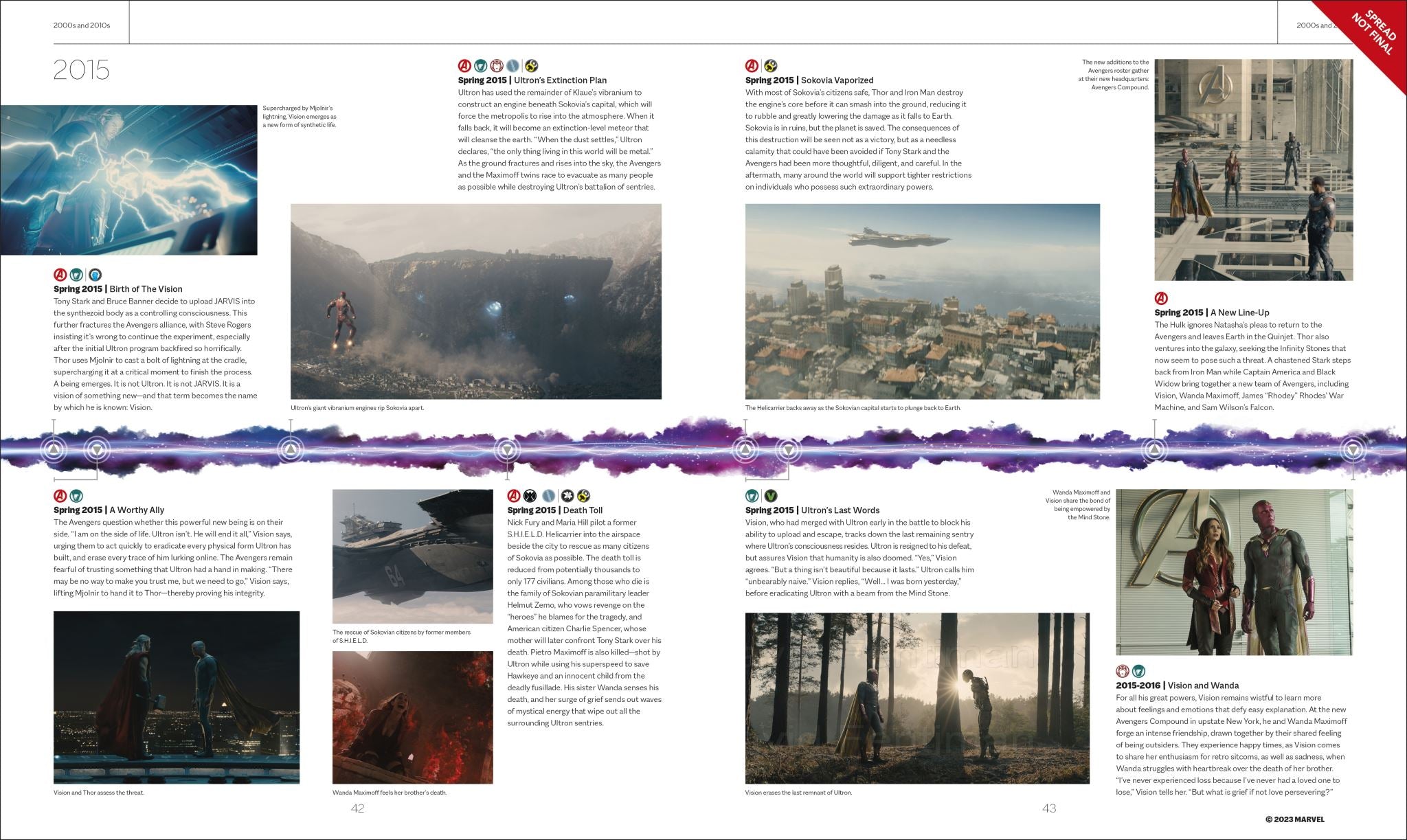The height and width of the screenshot is (840, 1407).
Task: Click the red Avengers icon above Birth of The Vision
Action: (x=60, y=275)
